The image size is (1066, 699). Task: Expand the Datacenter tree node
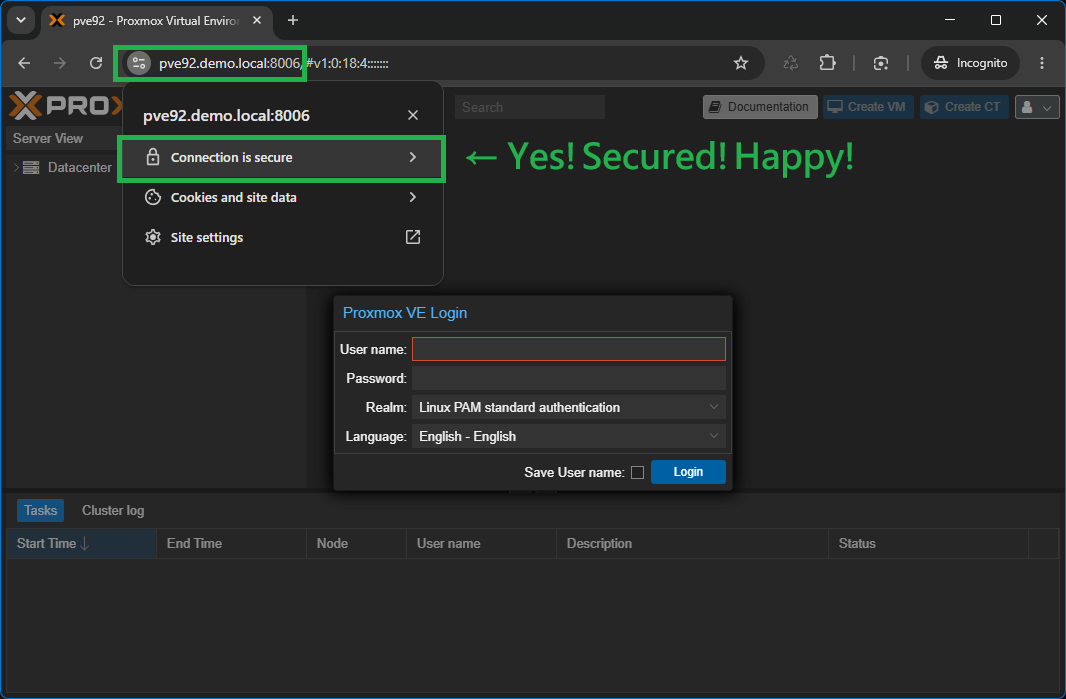[16, 167]
